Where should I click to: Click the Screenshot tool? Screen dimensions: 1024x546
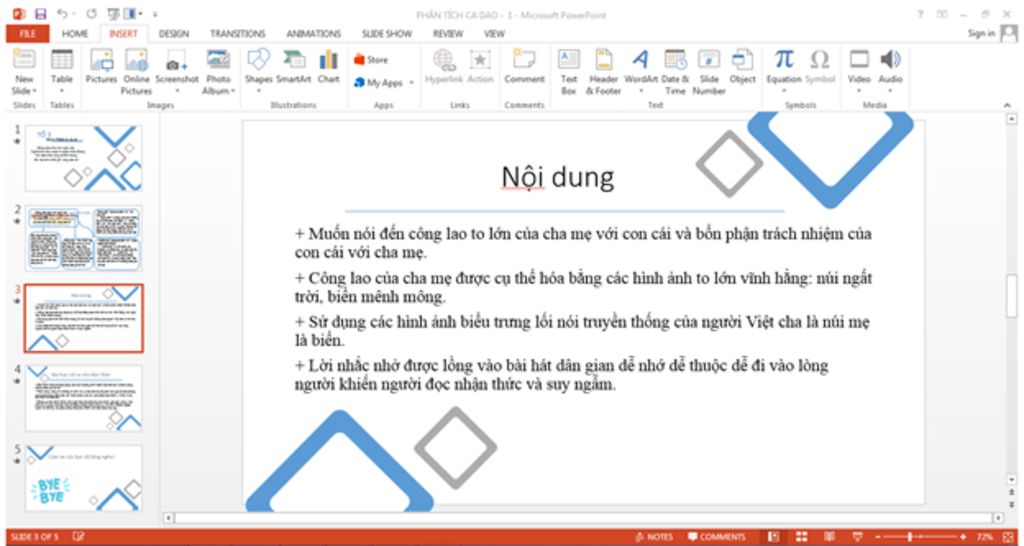[176, 72]
